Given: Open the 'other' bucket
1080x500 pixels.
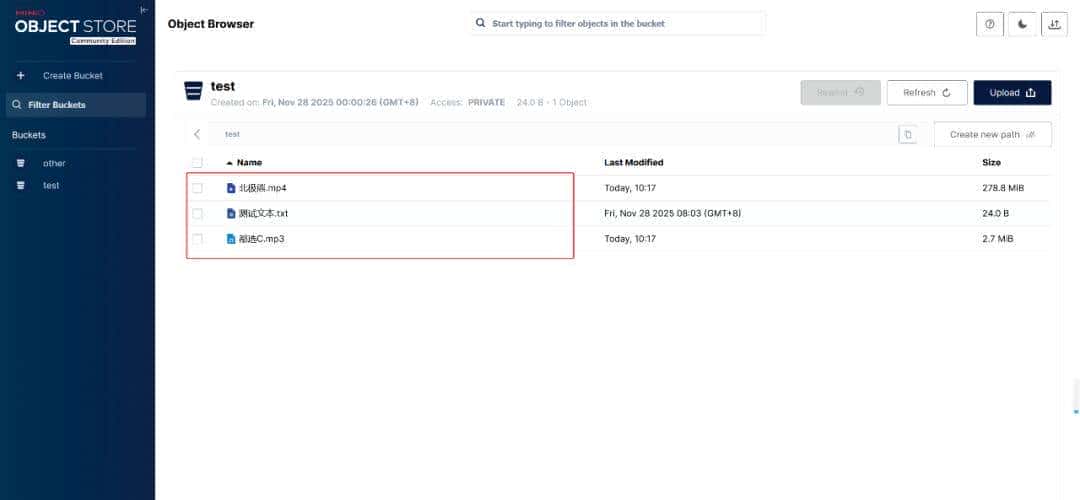Looking at the screenshot, I should point(54,163).
